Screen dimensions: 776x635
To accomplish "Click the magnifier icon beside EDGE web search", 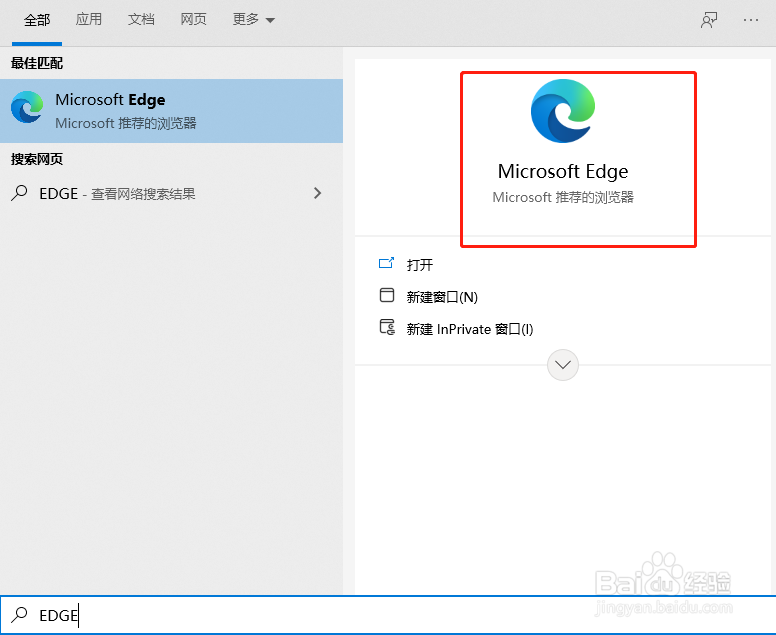I will [19, 193].
